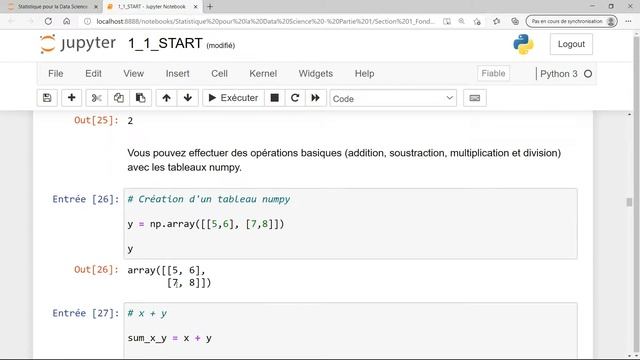
Task: Open a new browser tab
Action: pyautogui.click(x=210, y=7)
